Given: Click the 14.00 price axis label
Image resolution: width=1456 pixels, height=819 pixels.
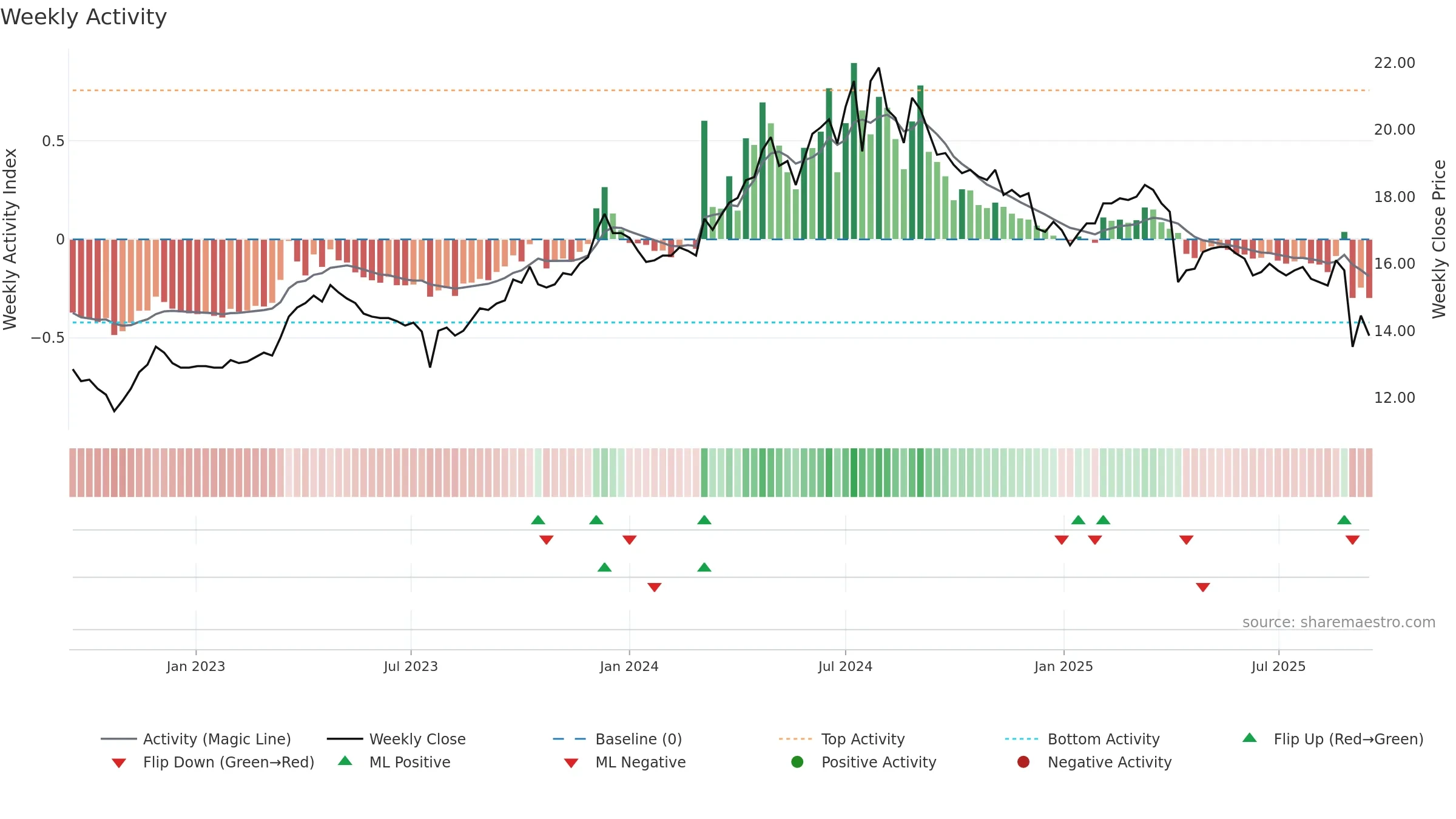Looking at the screenshot, I should coord(1394,331).
